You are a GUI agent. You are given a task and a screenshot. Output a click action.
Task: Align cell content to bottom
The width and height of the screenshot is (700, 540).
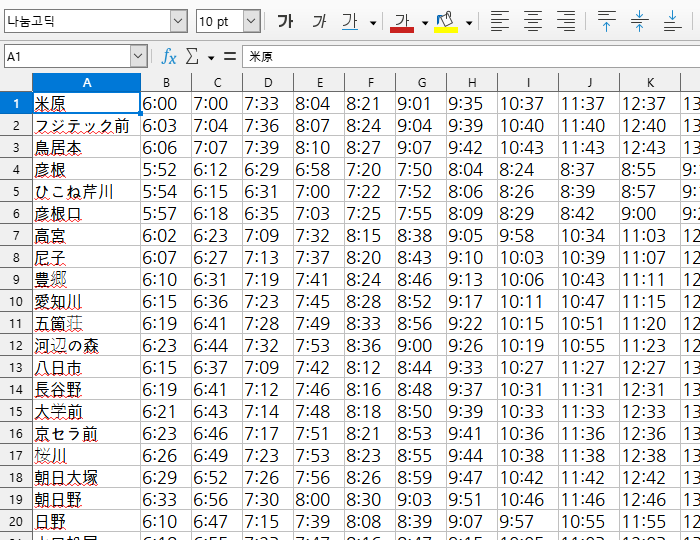(672, 21)
